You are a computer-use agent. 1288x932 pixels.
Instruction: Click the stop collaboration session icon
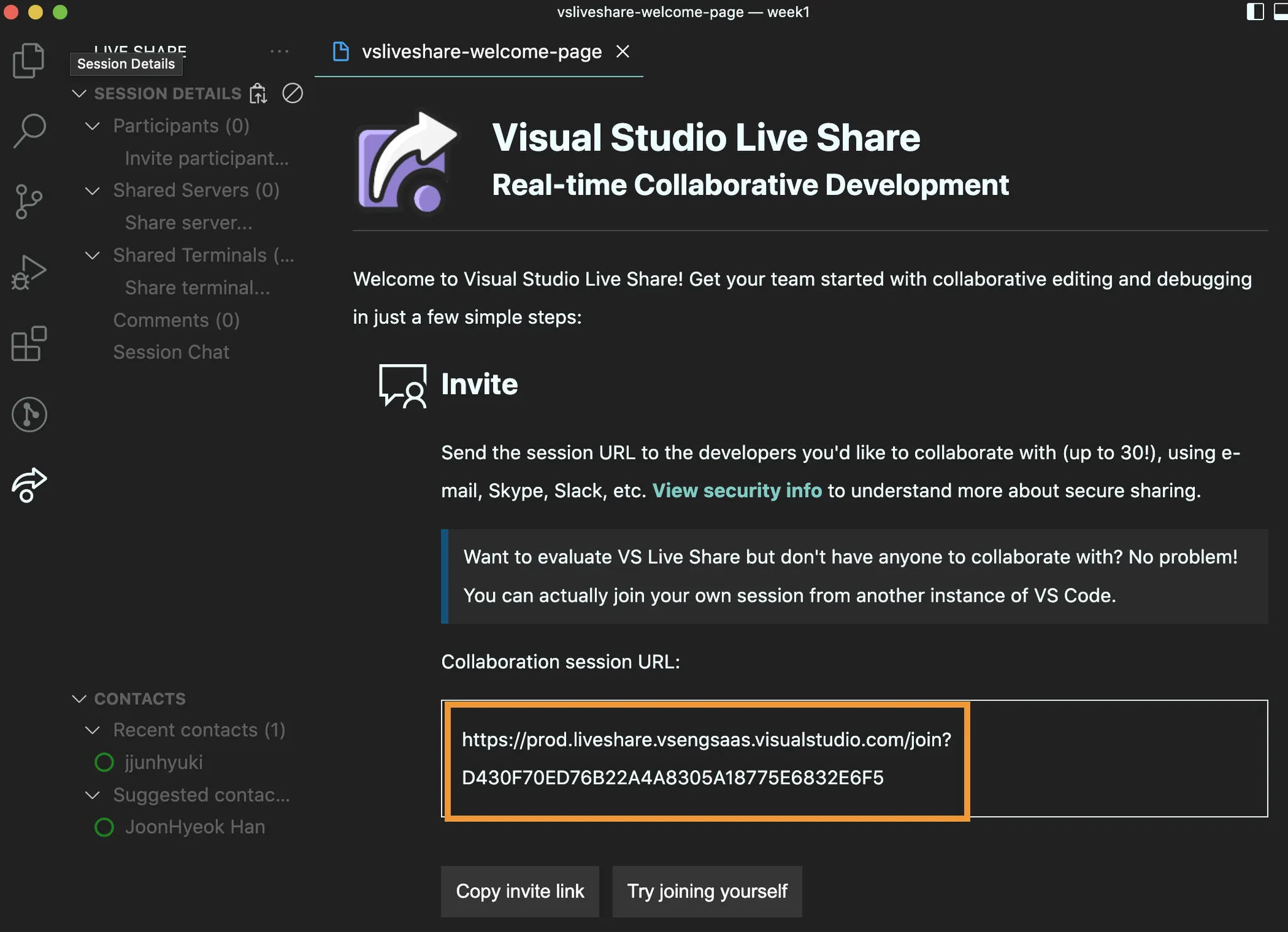tap(292, 93)
